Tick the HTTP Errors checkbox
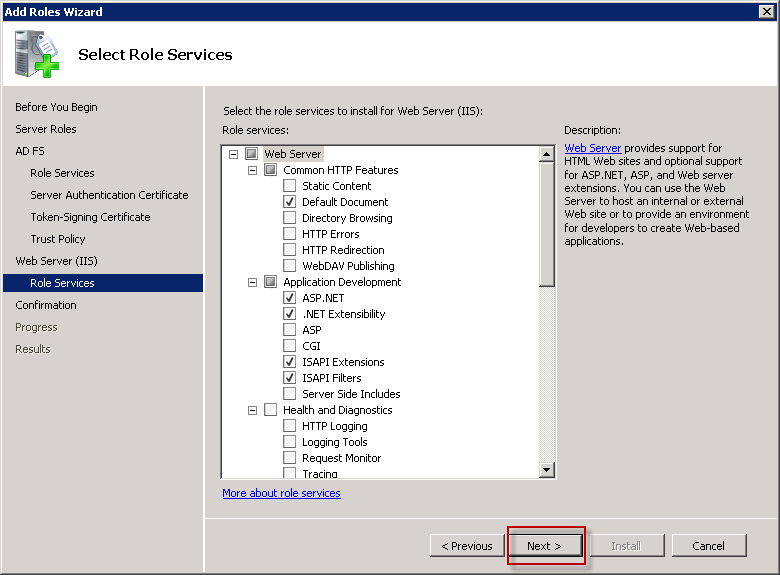This screenshot has width=780, height=575. pos(290,234)
